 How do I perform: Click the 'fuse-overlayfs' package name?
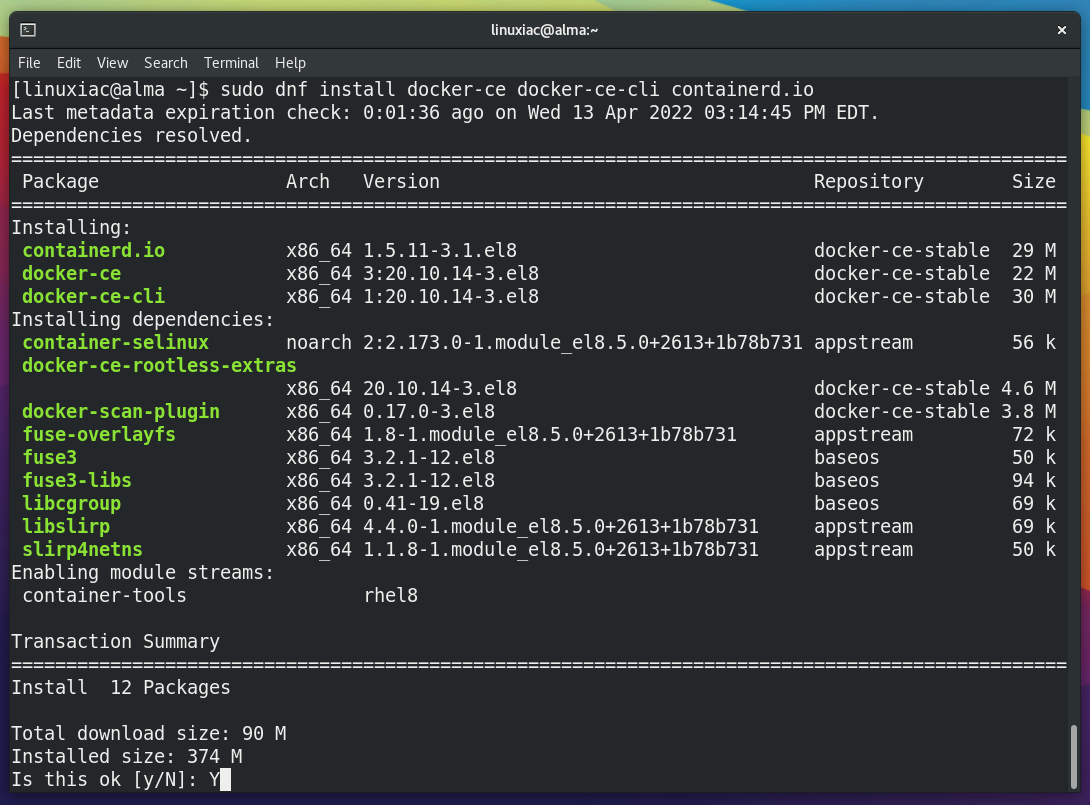point(99,434)
